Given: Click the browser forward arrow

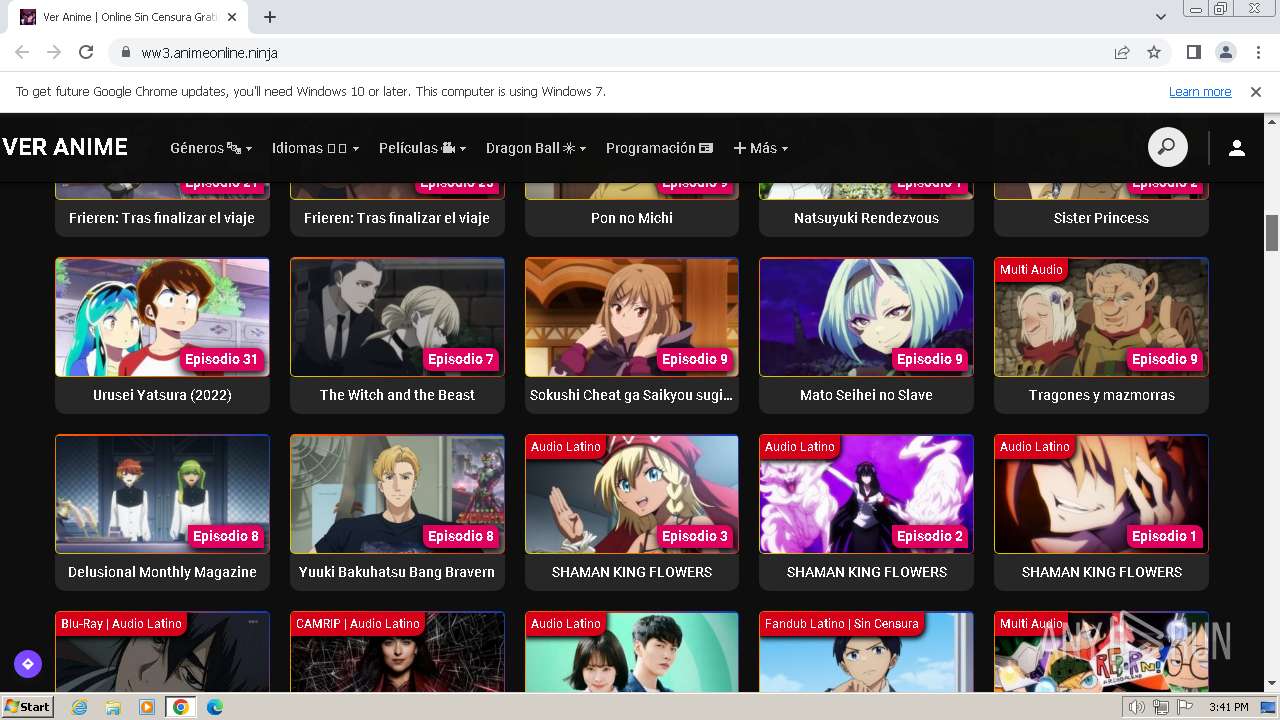Looking at the screenshot, I should click(54, 52).
